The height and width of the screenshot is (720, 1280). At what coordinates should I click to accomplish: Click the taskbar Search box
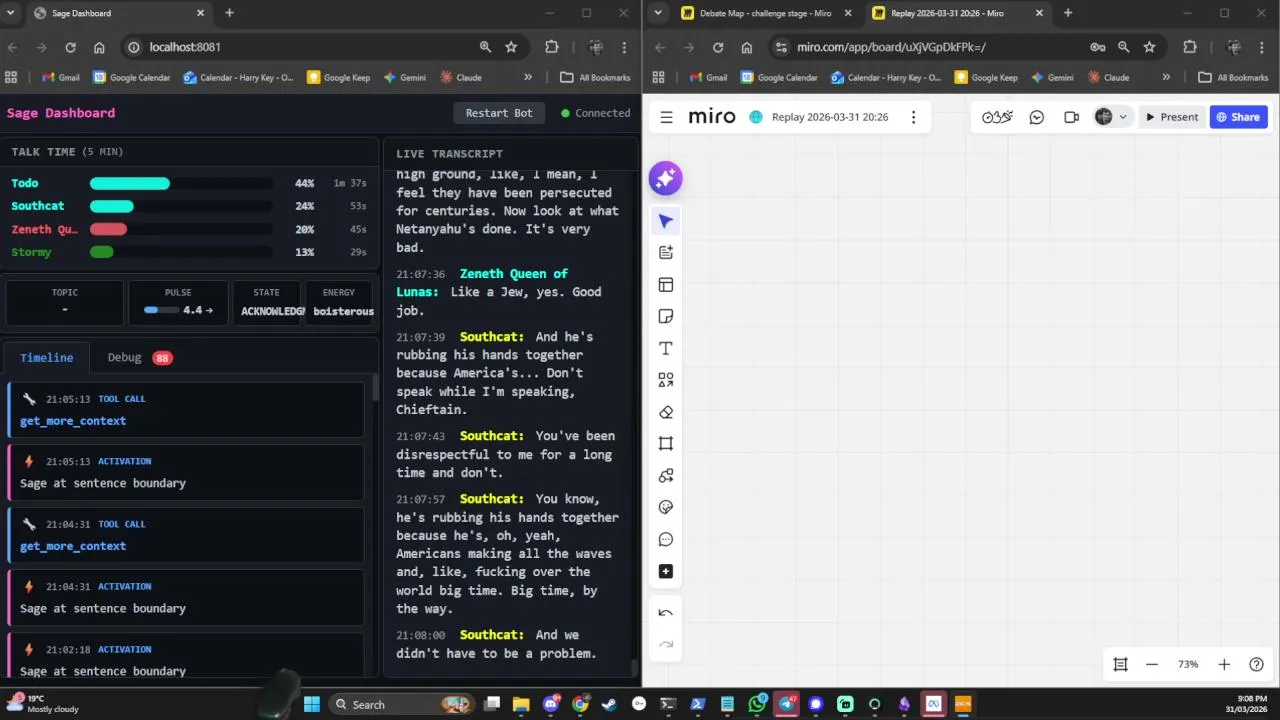point(402,704)
